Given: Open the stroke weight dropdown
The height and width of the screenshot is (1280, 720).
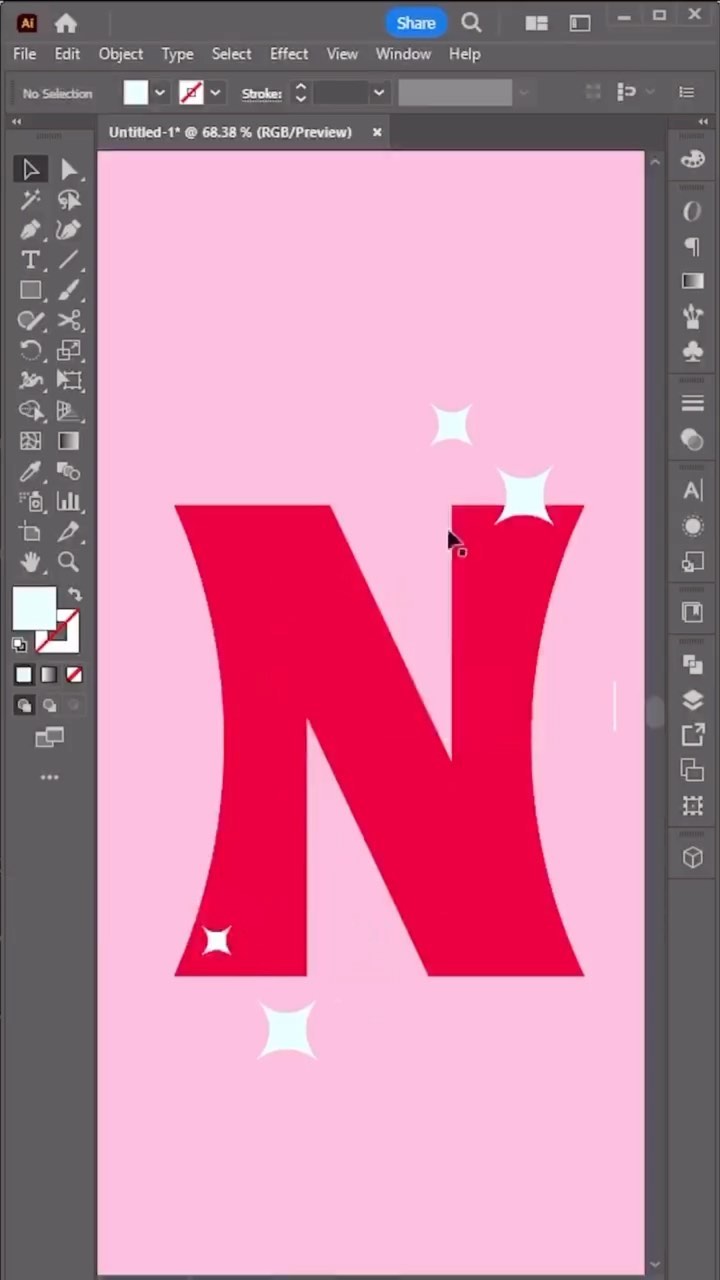Looking at the screenshot, I should point(379,93).
